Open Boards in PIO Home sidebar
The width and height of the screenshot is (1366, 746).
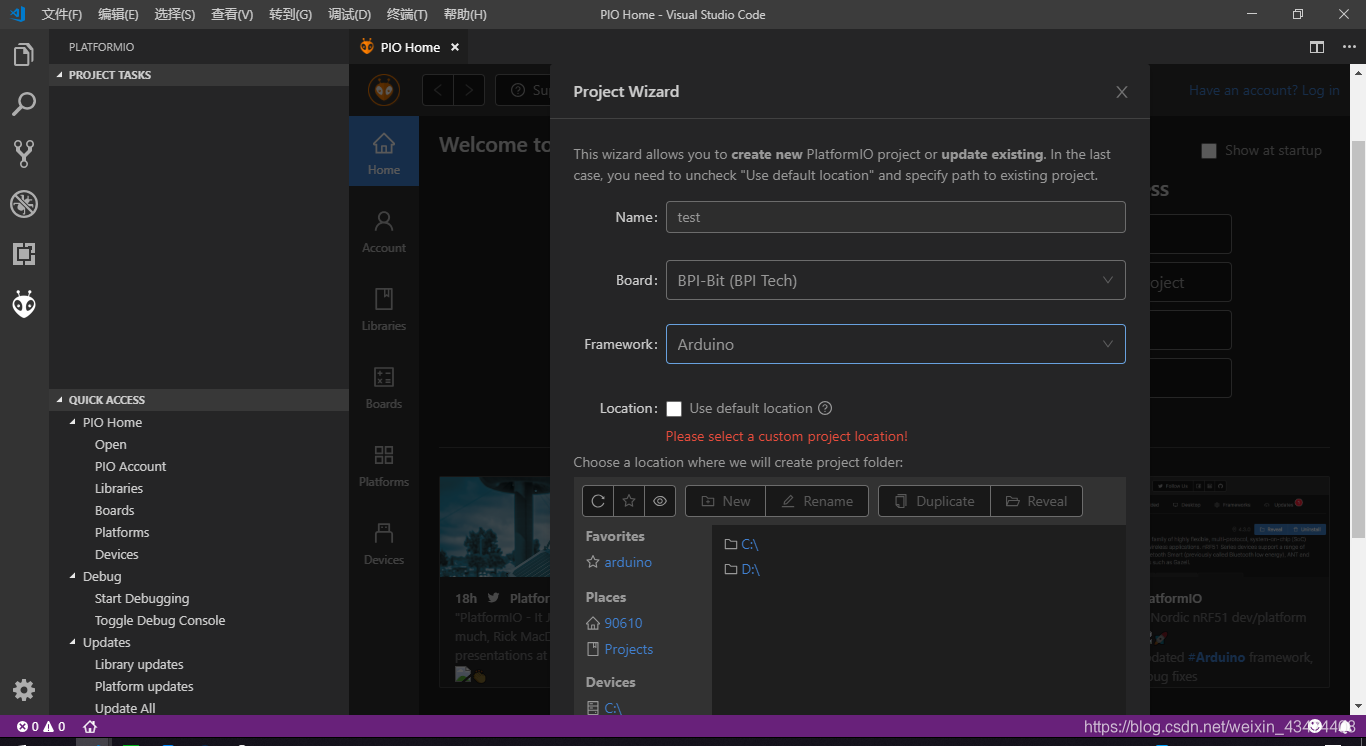coord(384,387)
